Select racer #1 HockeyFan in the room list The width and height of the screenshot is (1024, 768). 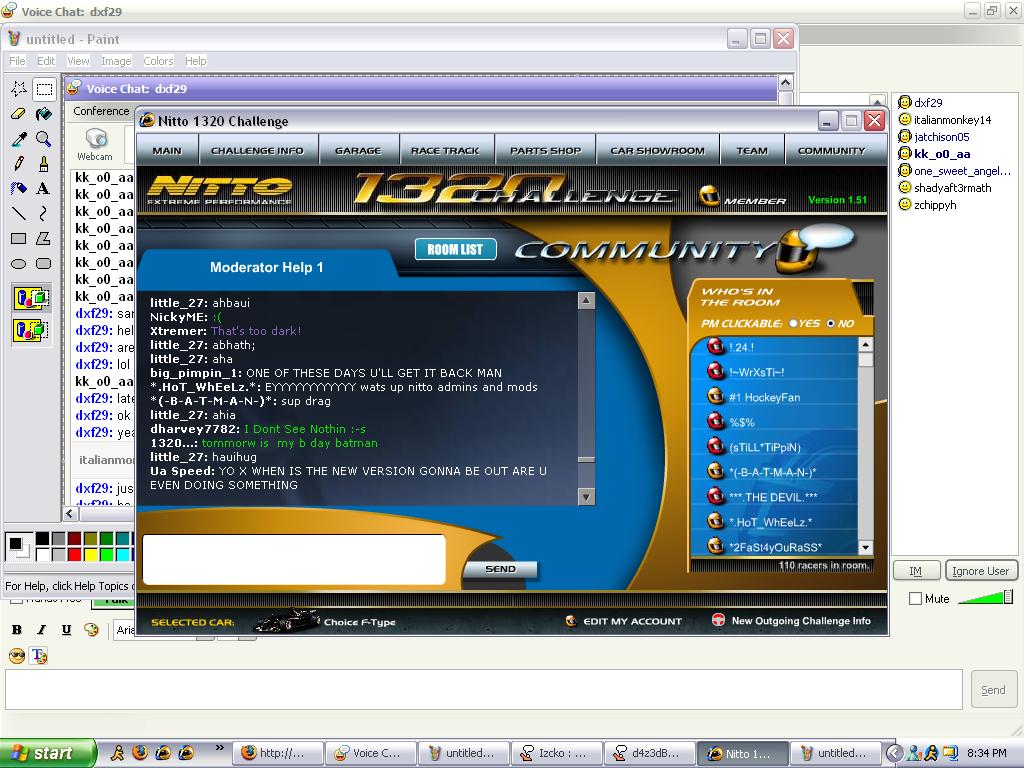point(764,397)
